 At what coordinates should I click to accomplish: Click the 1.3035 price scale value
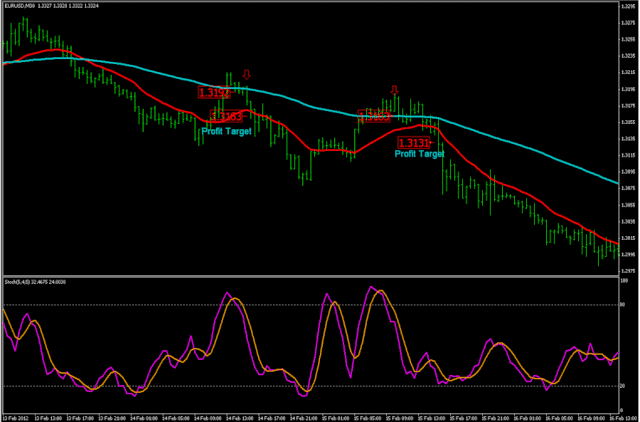click(x=627, y=222)
